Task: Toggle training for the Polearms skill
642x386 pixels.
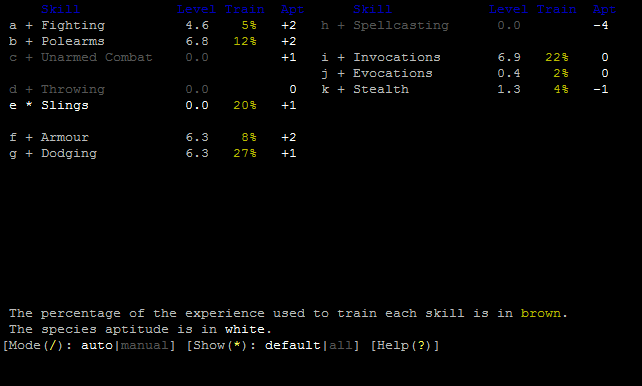Action: (x=153, y=41)
